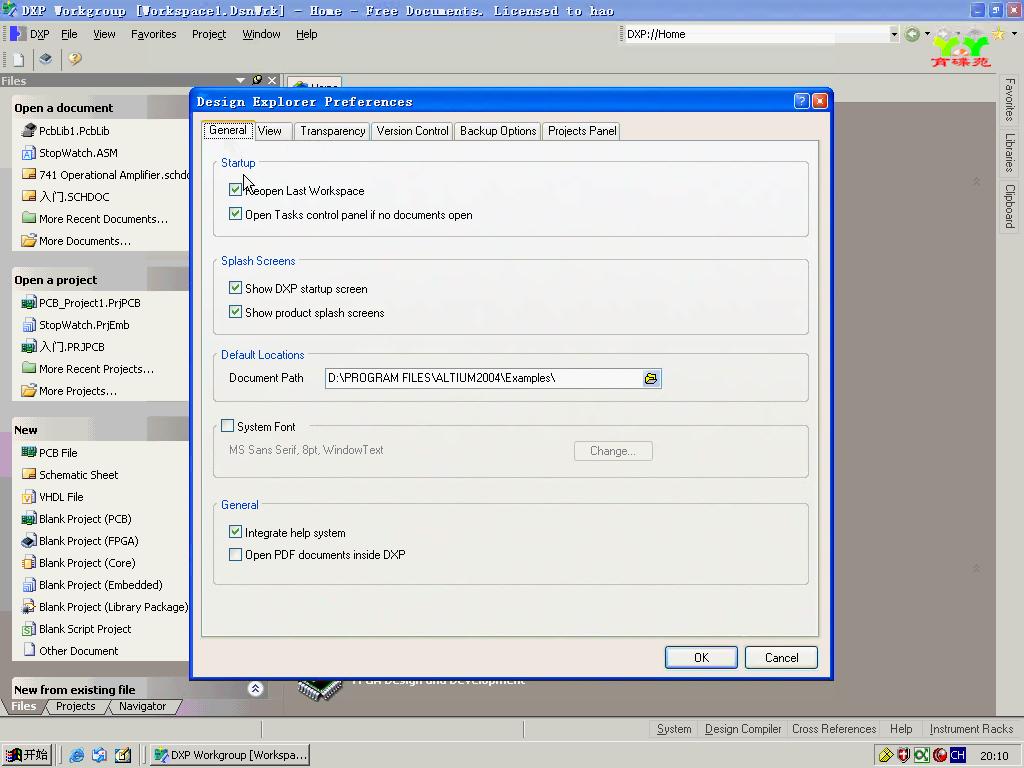Click Design Compiler status bar button
The height and width of the screenshot is (768, 1024).
(x=743, y=729)
